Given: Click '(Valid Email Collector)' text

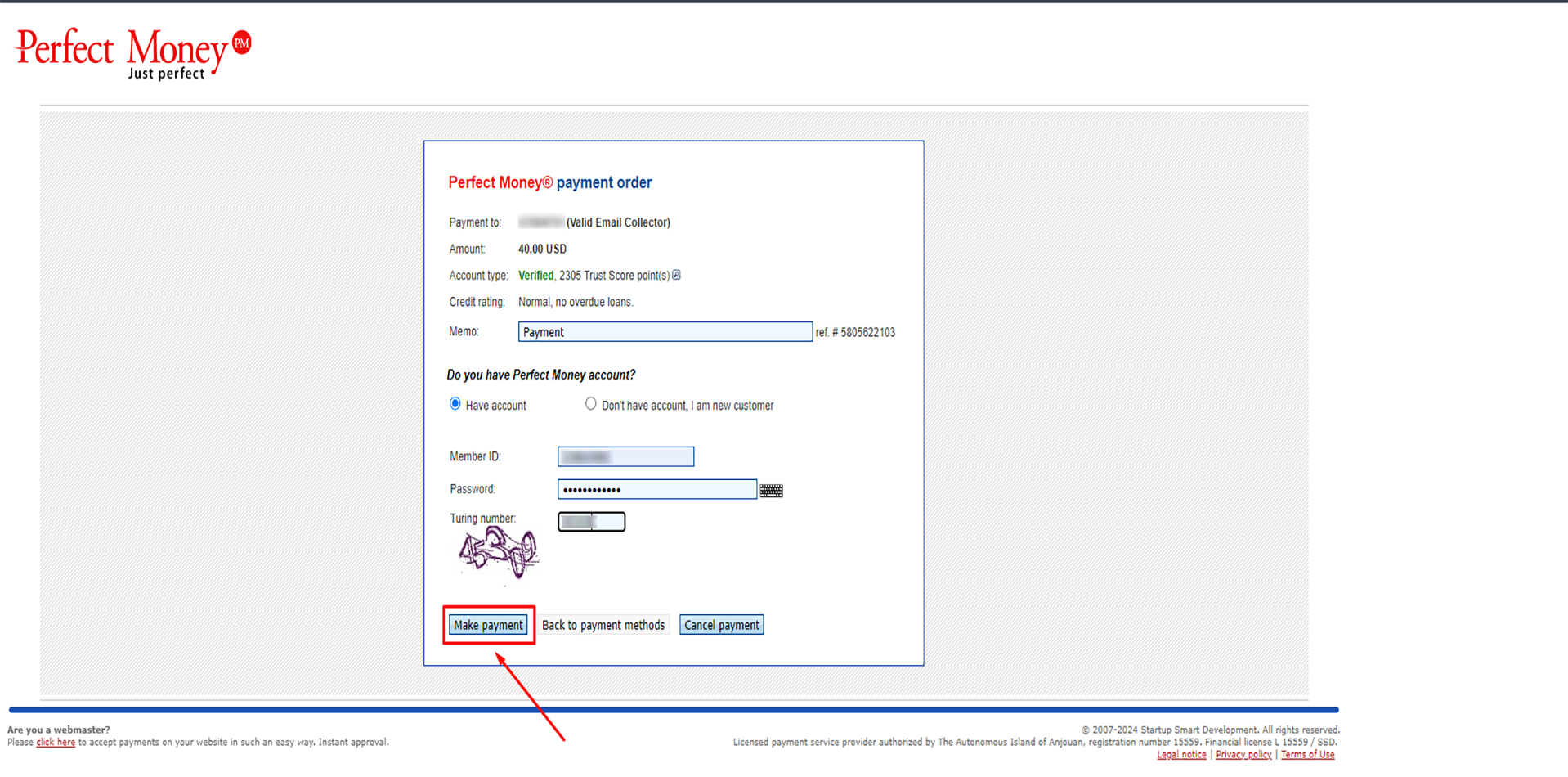Looking at the screenshot, I should coord(618,222).
